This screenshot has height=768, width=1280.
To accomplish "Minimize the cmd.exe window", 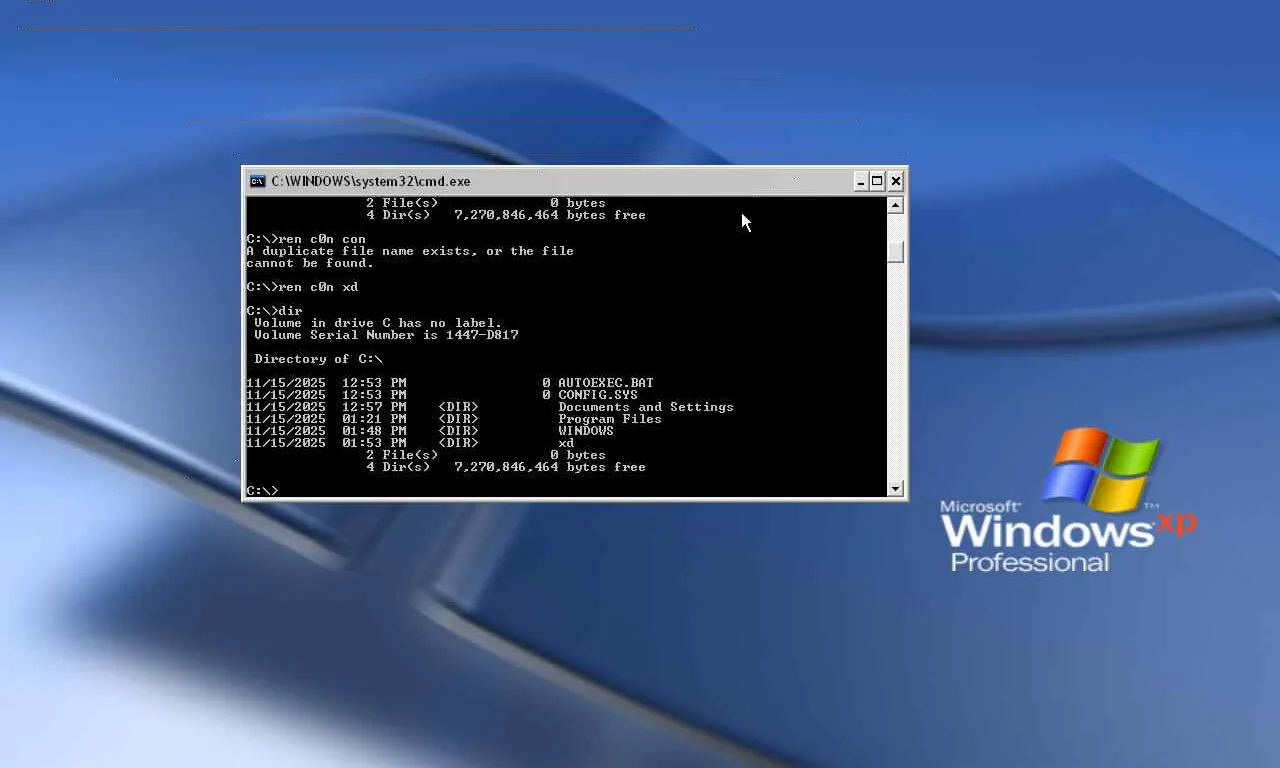I will [861, 181].
